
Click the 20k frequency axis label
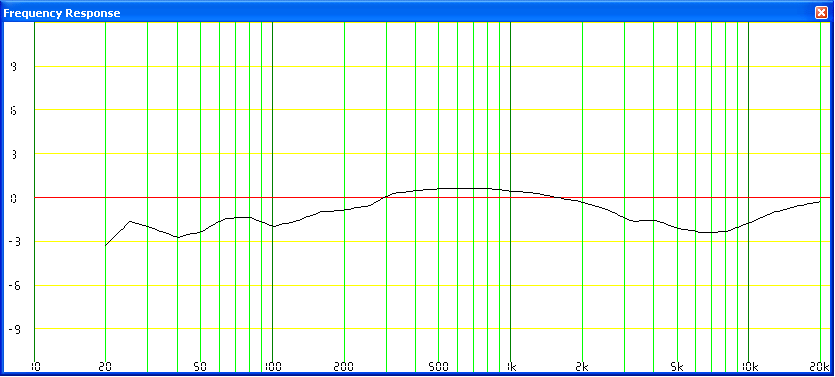point(820,366)
